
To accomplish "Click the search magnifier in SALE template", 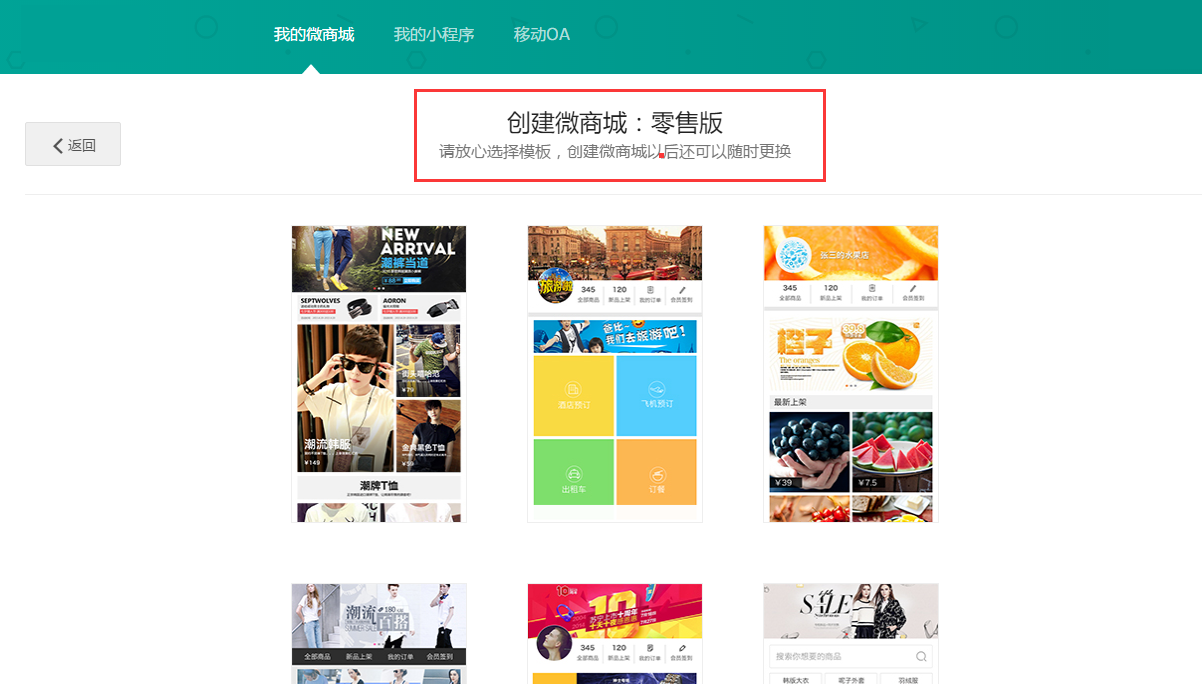I will click(x=921, y=657).
